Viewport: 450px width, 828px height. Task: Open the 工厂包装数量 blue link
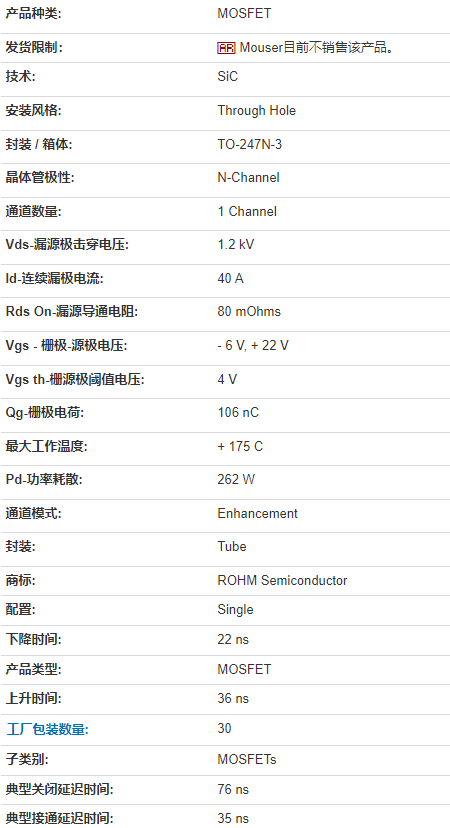(47, 729)
